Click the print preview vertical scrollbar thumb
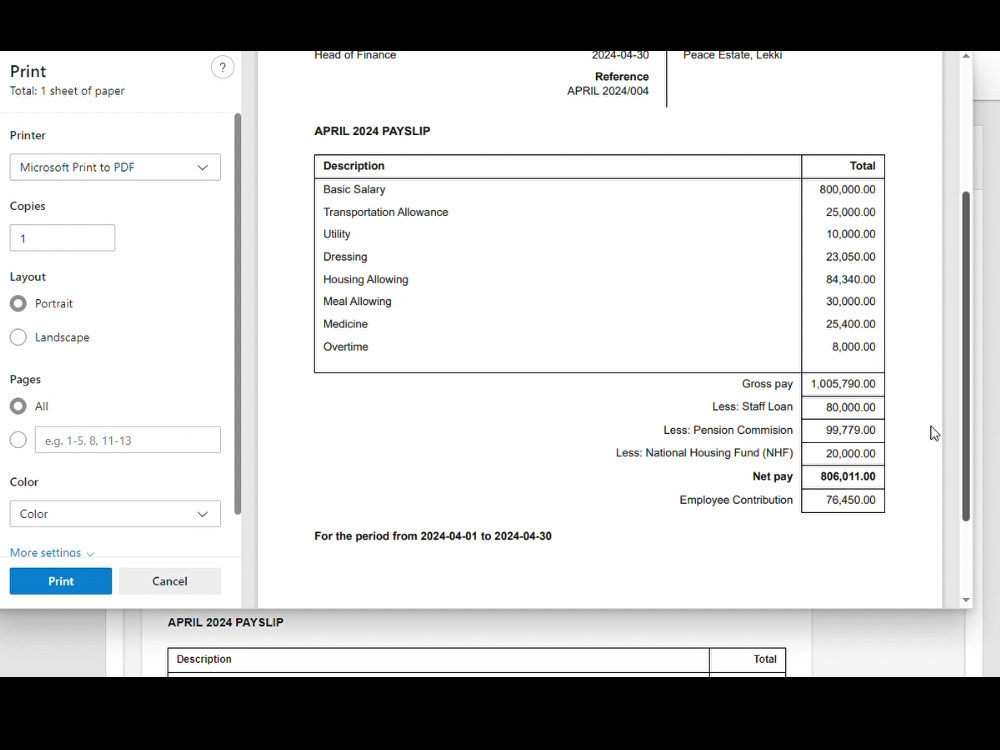Image resolution: width=1000 pixels, height=750 pixels. [x=966, y=357]
